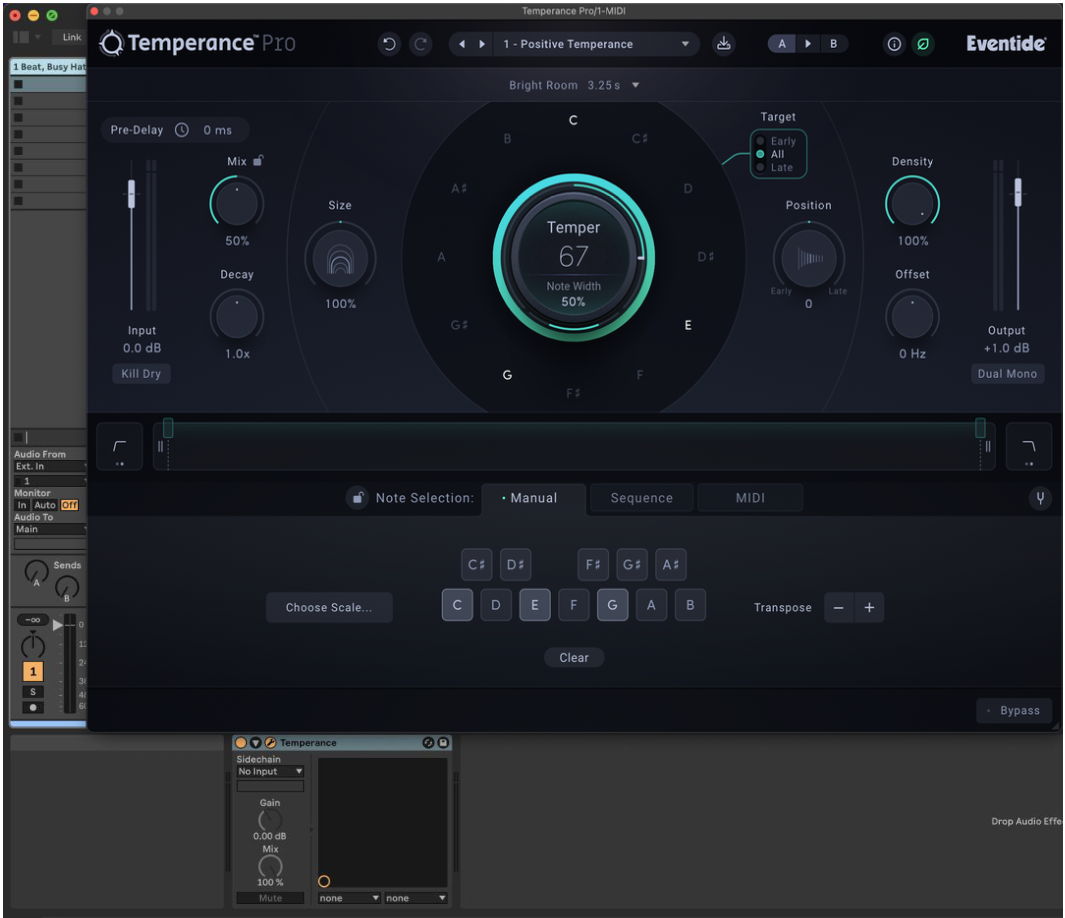Screen dimensions: 1065x918
Task: Select the Late target option
Action: (x=781, y=167)
